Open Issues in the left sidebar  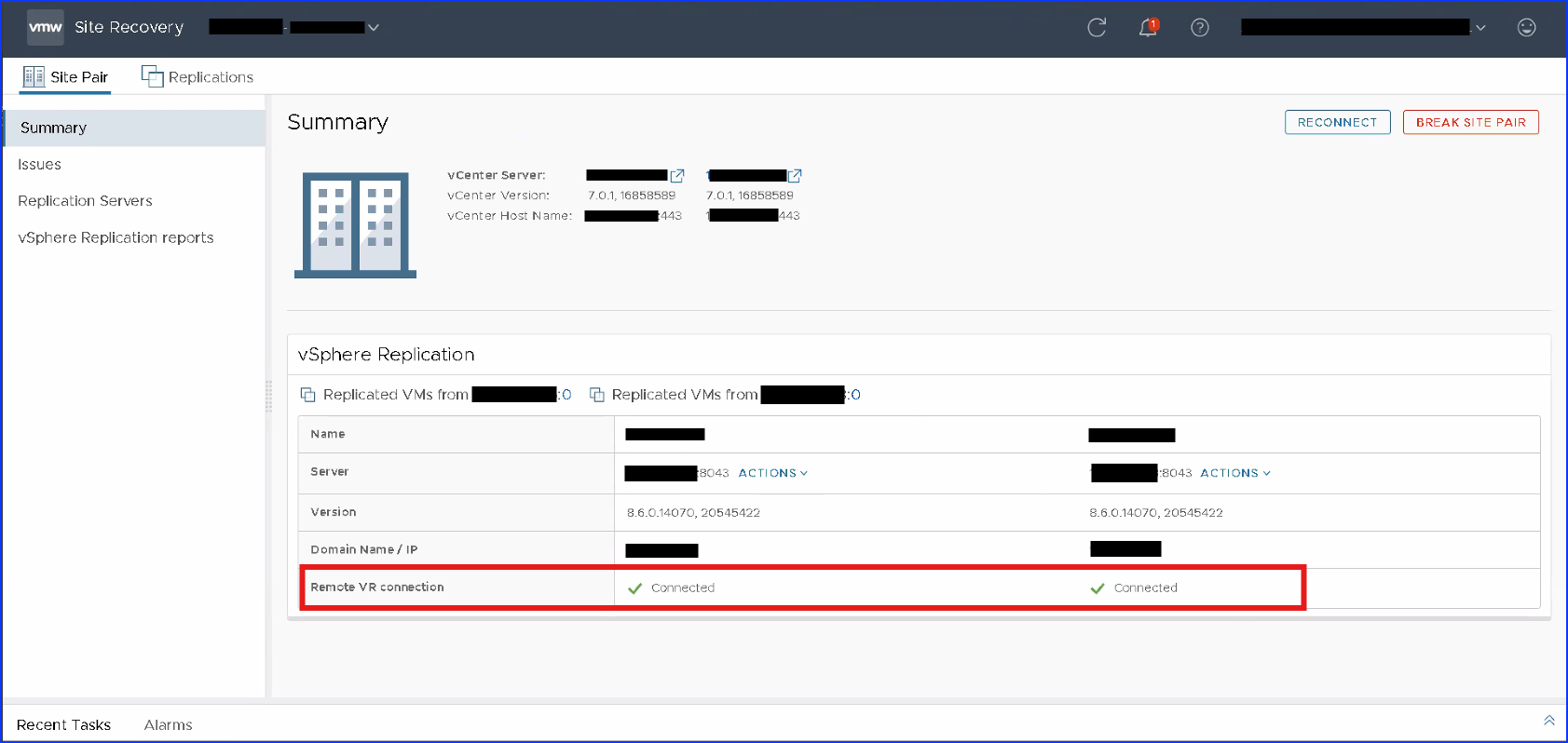pos(39,165)
